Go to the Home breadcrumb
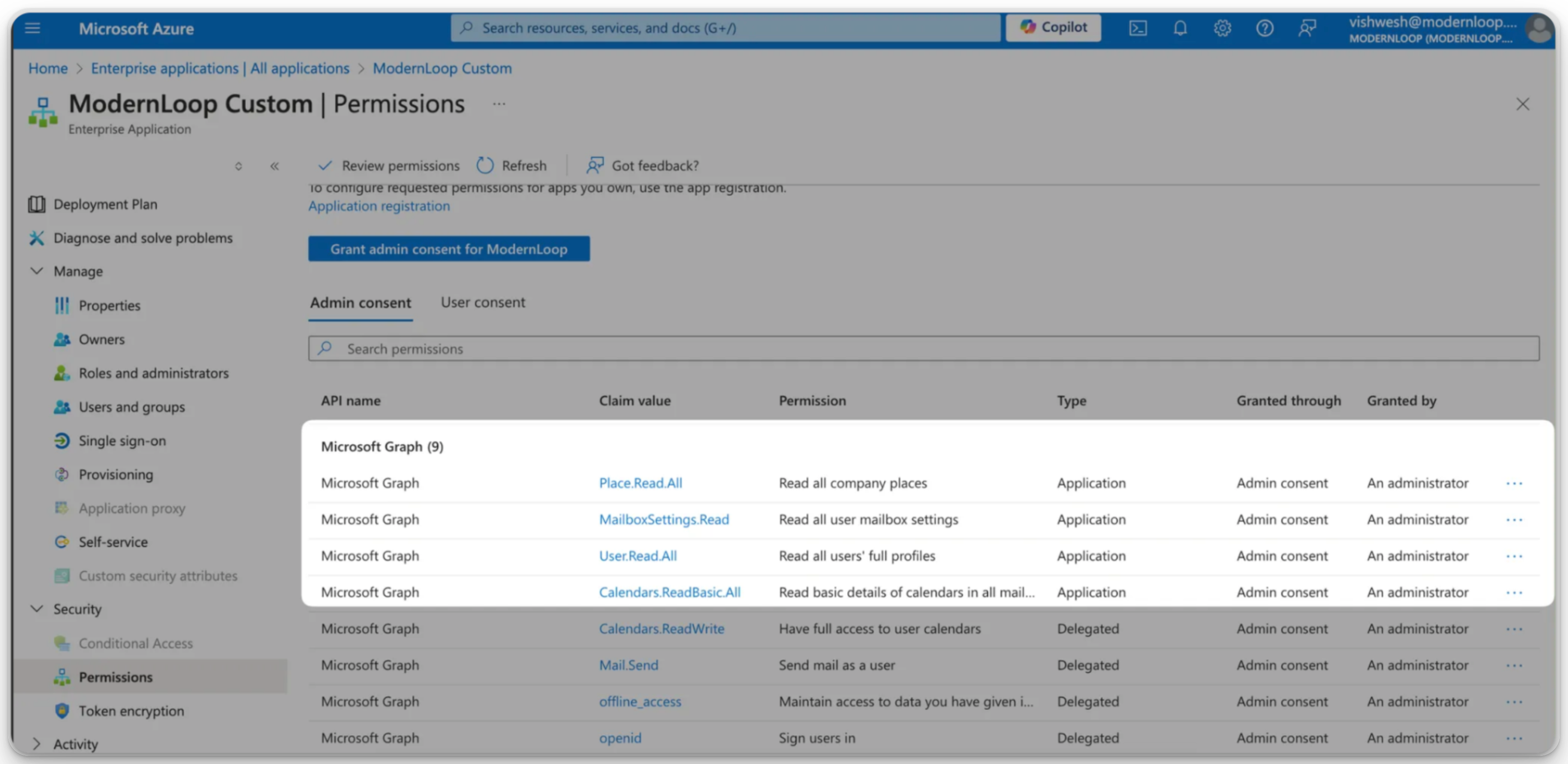This screenshot has width=1568, height=764. 48,68
